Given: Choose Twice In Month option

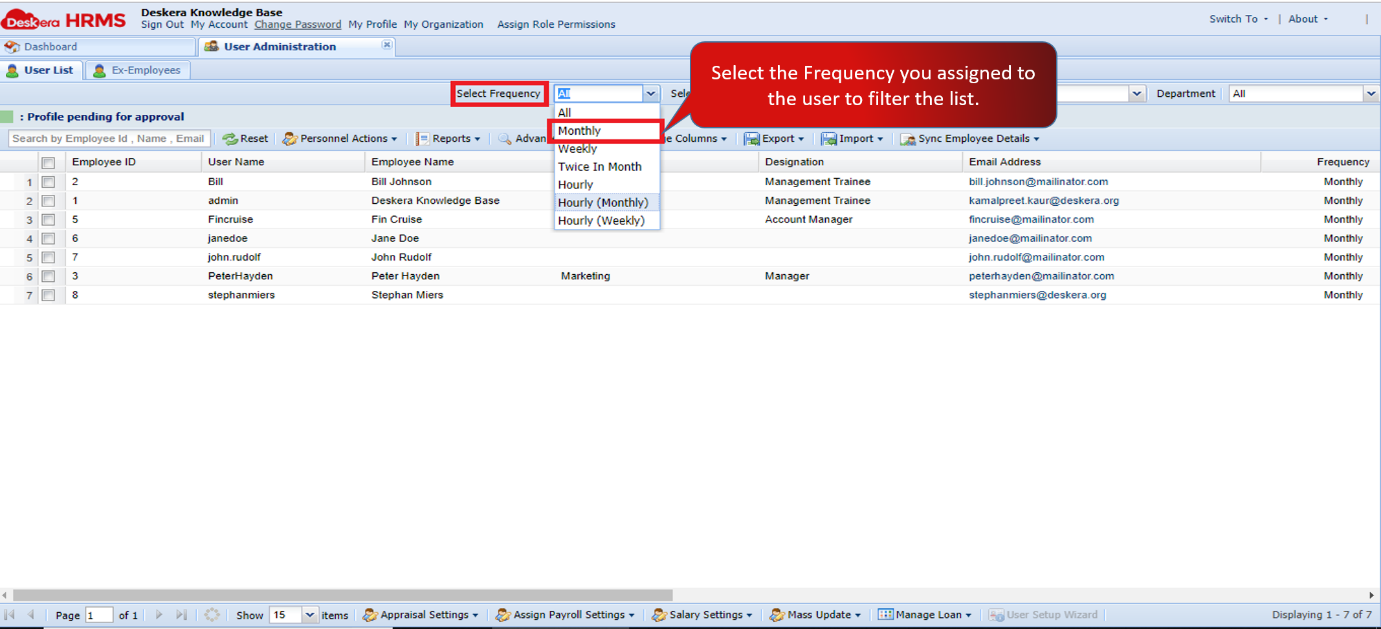Looking at the screenshot, I should pos(607,167).
